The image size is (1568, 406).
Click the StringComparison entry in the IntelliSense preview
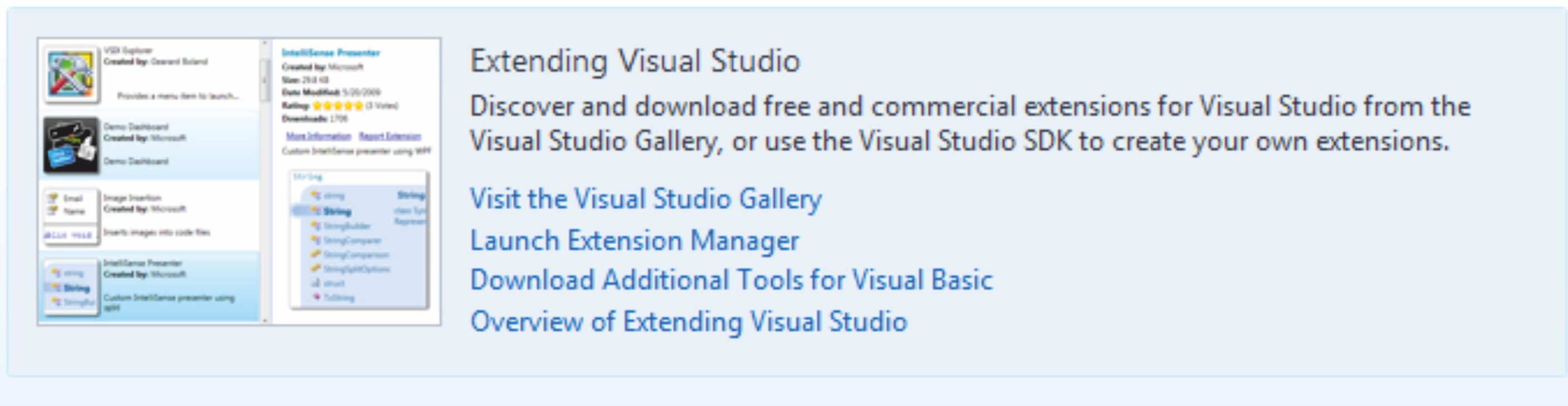click(x=355, y=254)
